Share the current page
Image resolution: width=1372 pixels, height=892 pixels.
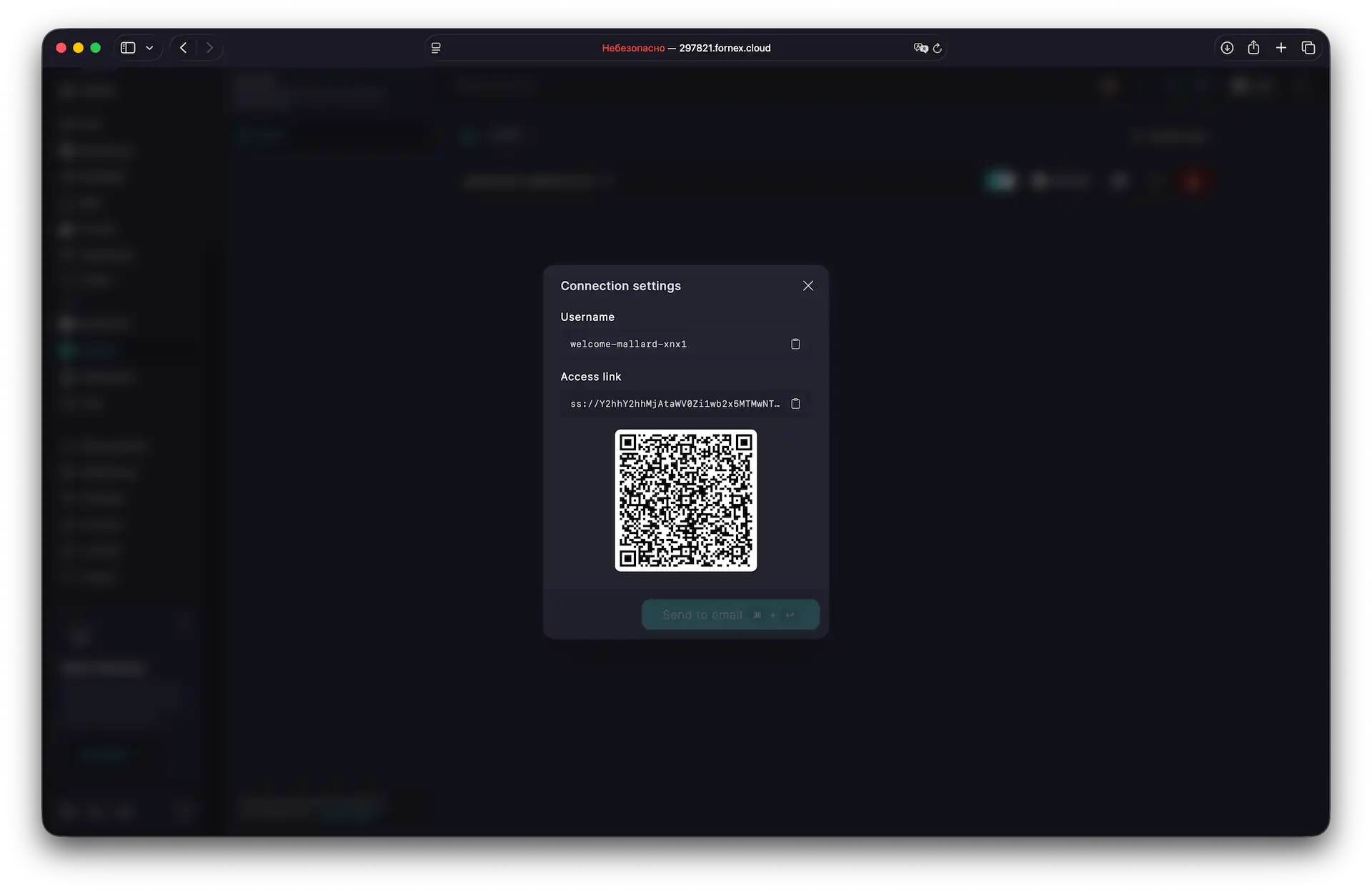1253,47
